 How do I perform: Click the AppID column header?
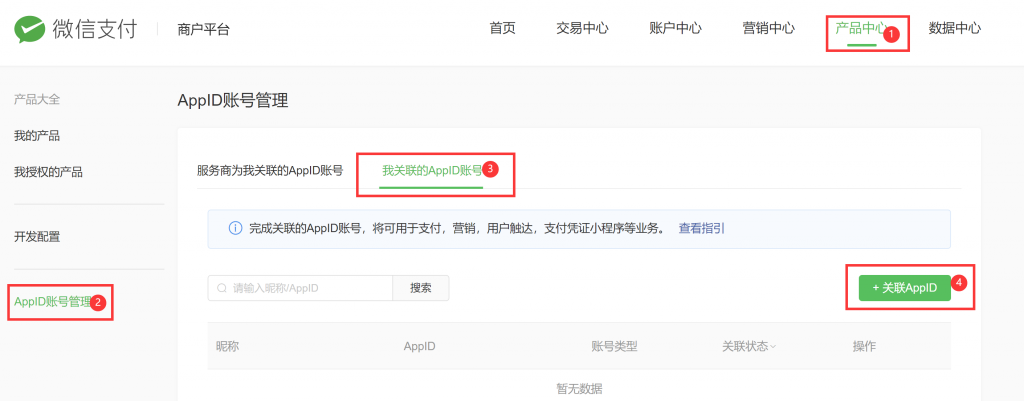419,346
